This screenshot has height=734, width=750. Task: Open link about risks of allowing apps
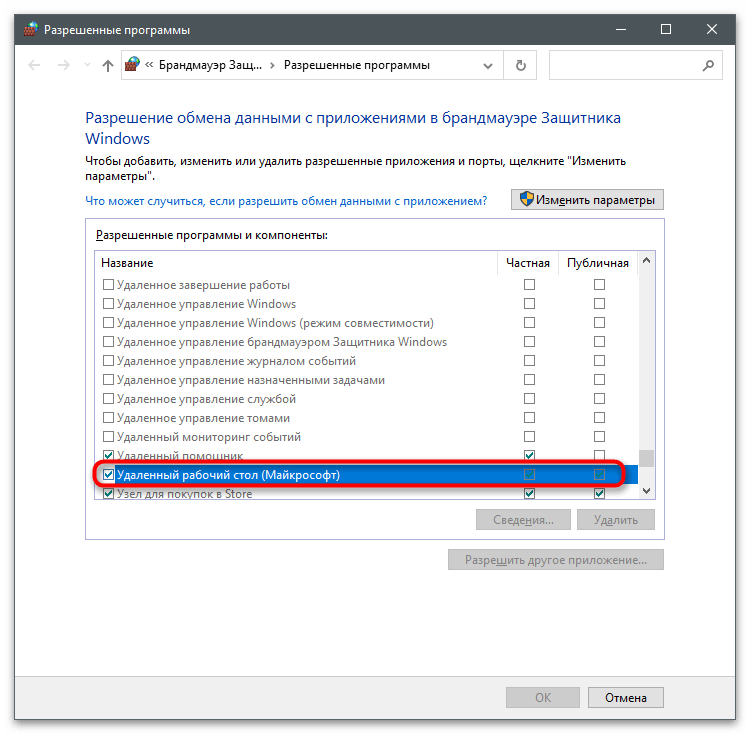[286, 201]
